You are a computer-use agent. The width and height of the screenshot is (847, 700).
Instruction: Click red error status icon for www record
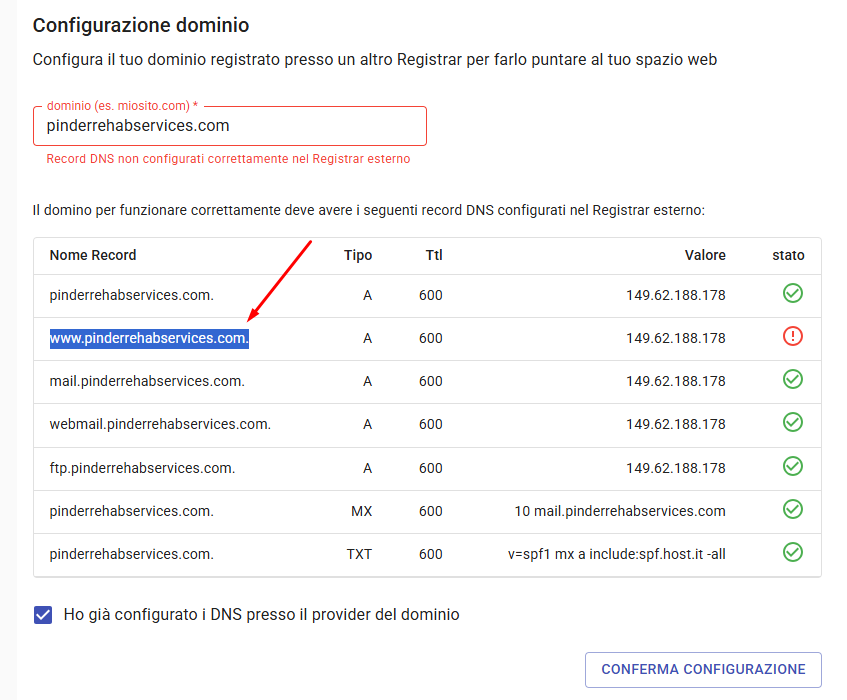click(x=792, y=337)
